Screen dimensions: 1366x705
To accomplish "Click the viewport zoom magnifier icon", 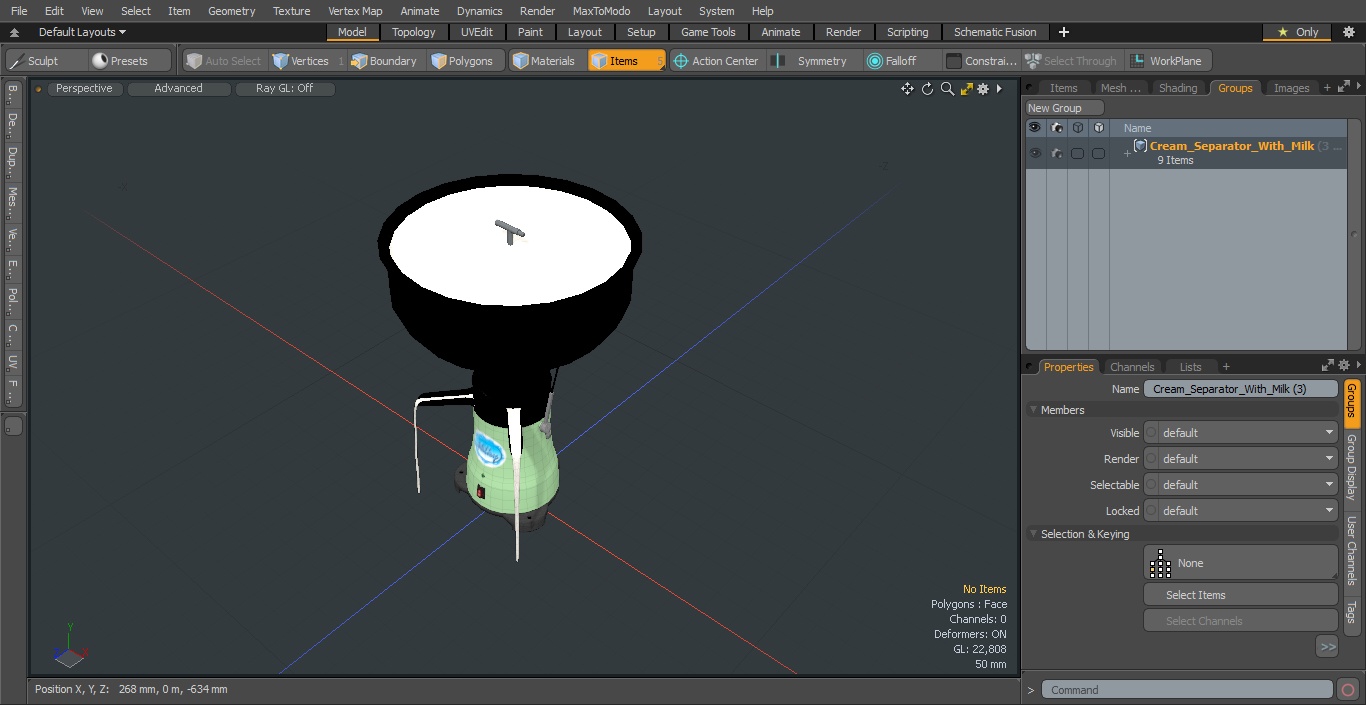I will (x=947, y=89).
